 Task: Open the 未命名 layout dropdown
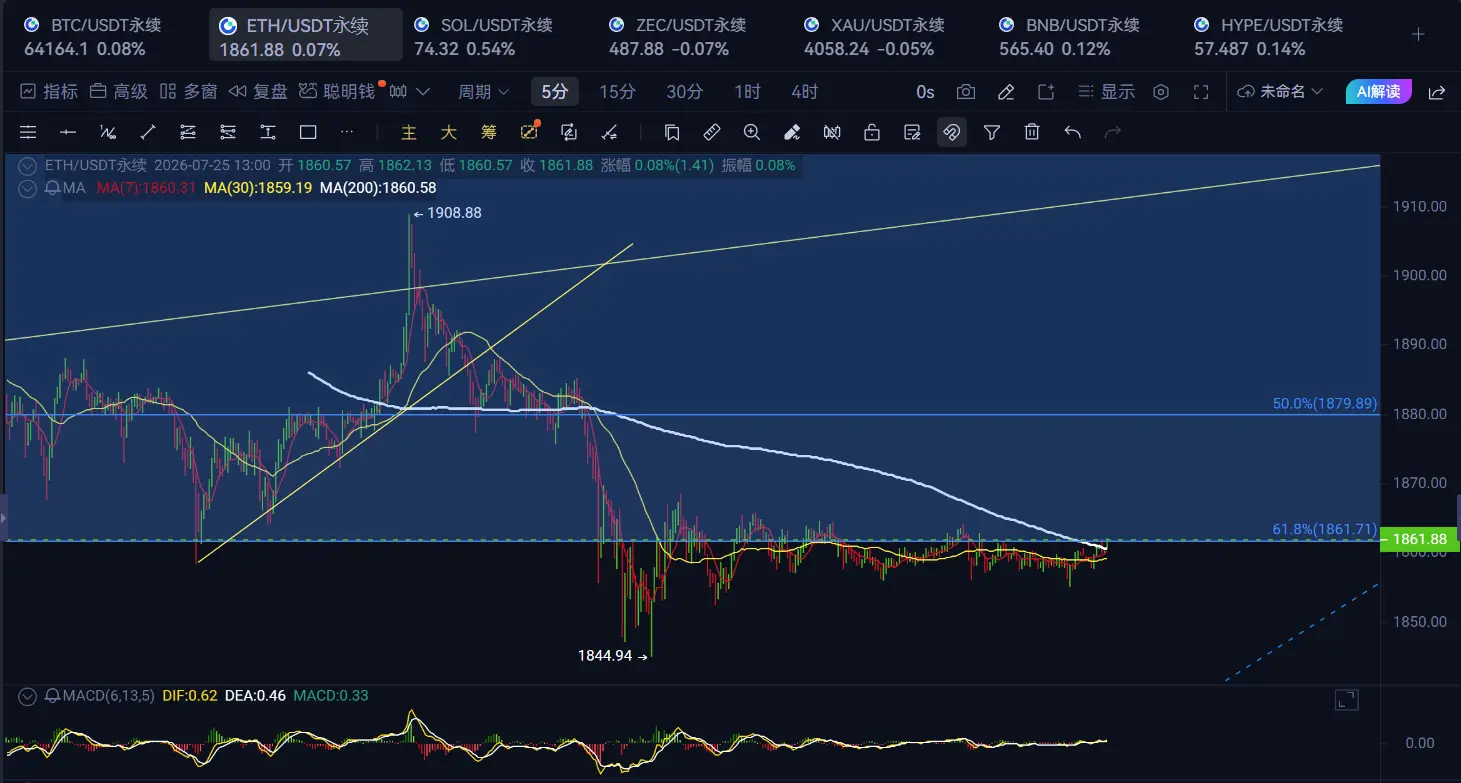pyautogui.click(x=1281, y=92)
